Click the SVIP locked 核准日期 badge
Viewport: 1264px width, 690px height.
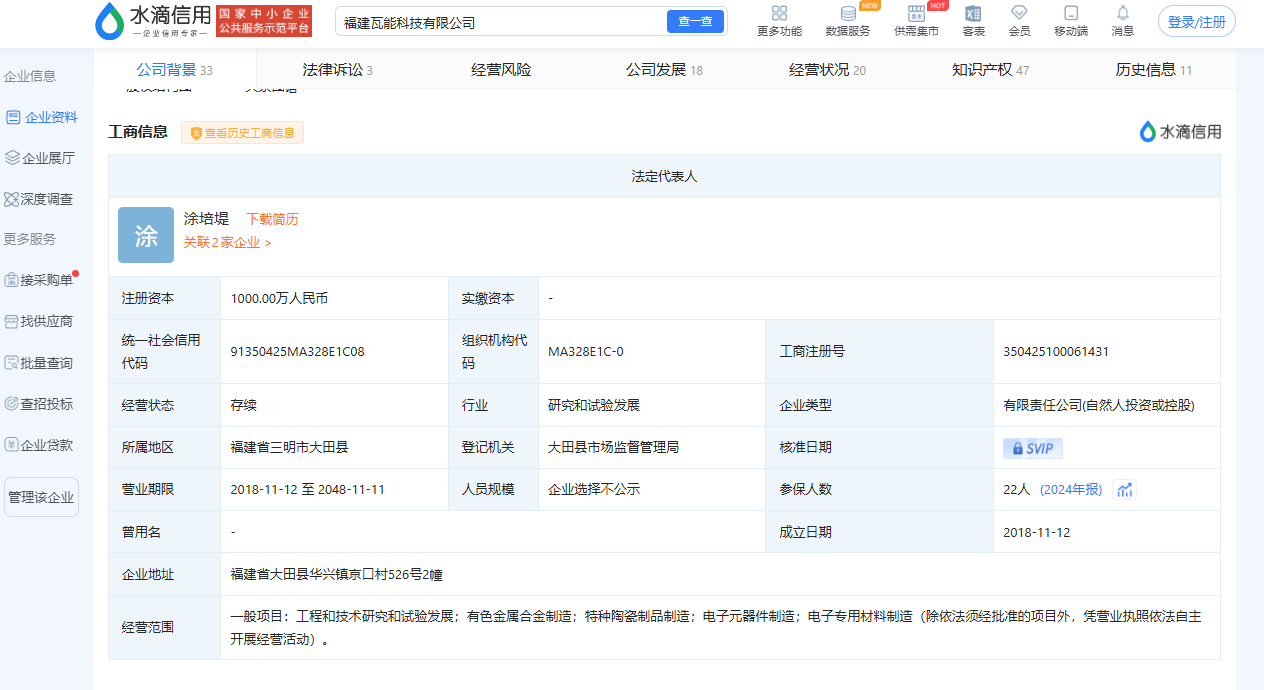[1033, 448]
